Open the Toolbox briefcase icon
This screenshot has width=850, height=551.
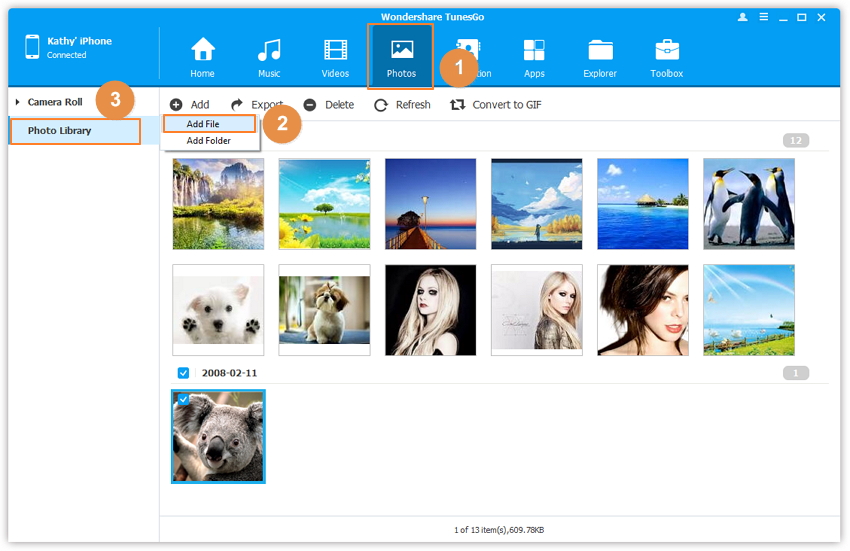[x=667, y=51]
